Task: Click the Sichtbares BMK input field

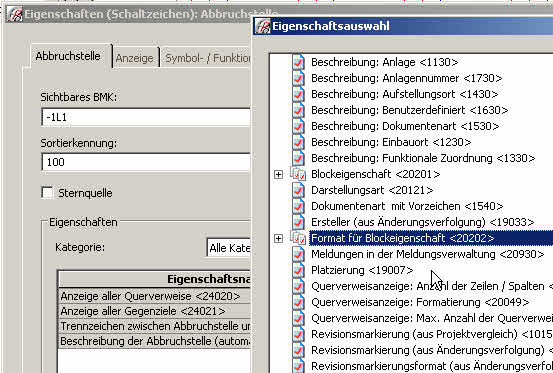Action: pos(146,117)
